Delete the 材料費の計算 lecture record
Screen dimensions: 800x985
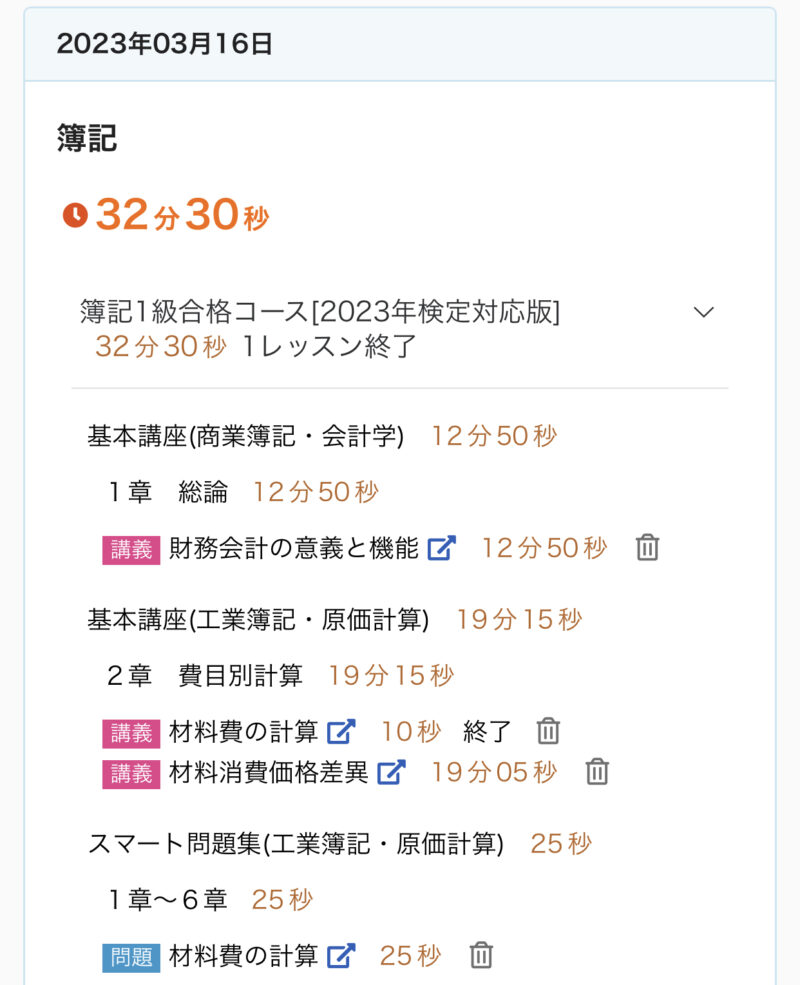pyautogui.click(x=547, y=732)
